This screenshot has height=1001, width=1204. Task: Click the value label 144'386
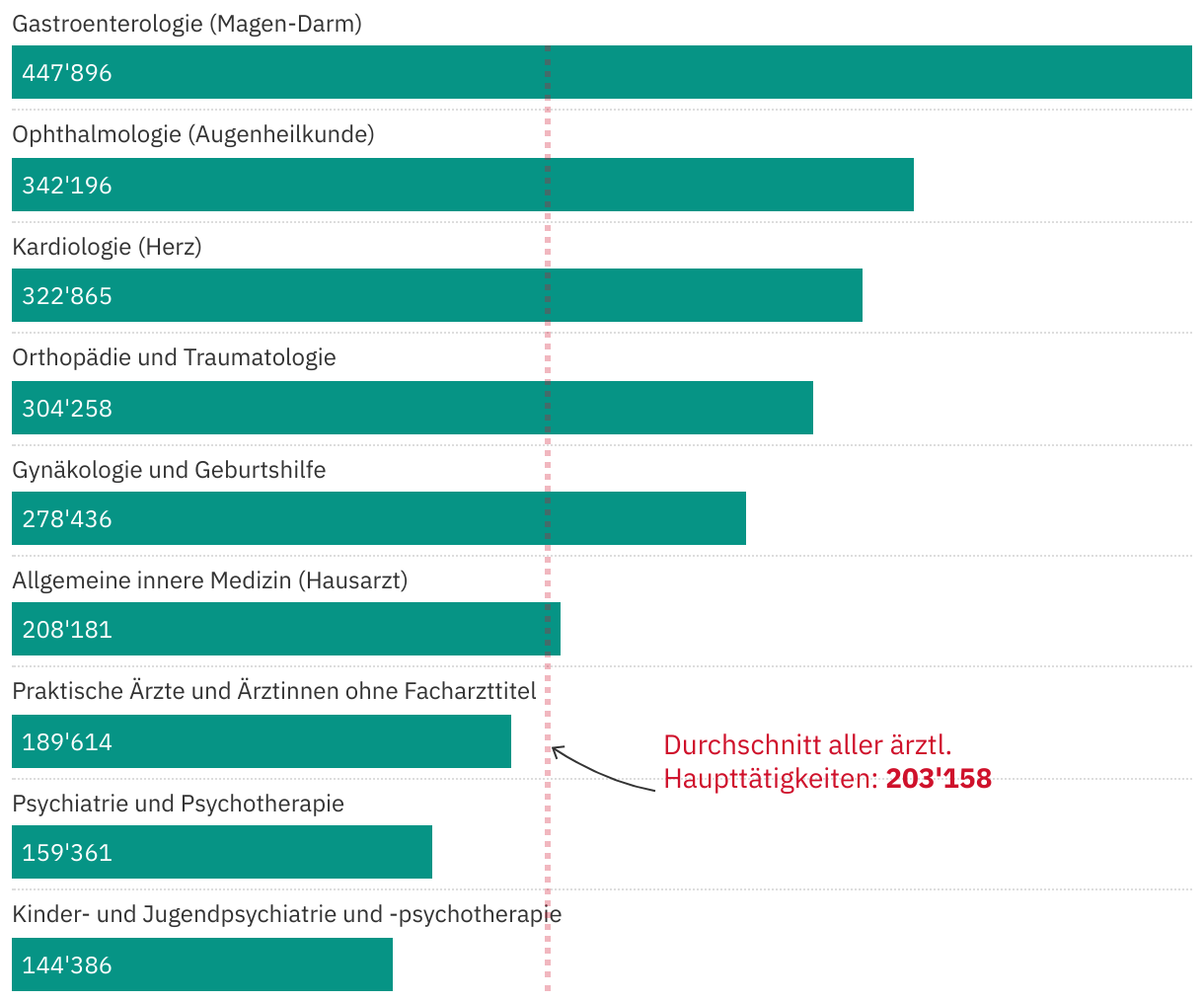pos(67,965)
